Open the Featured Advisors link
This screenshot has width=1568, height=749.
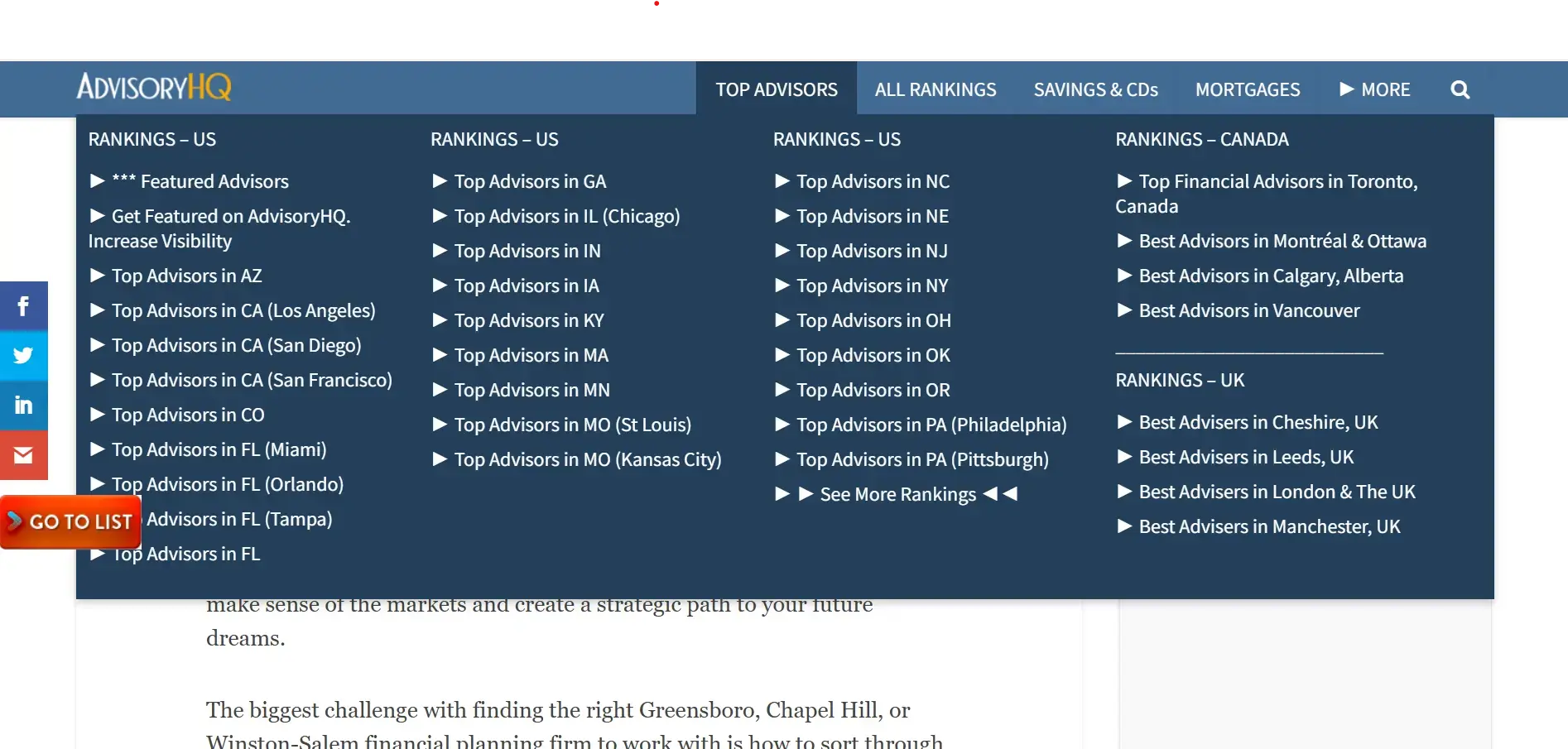click(214, 181)
